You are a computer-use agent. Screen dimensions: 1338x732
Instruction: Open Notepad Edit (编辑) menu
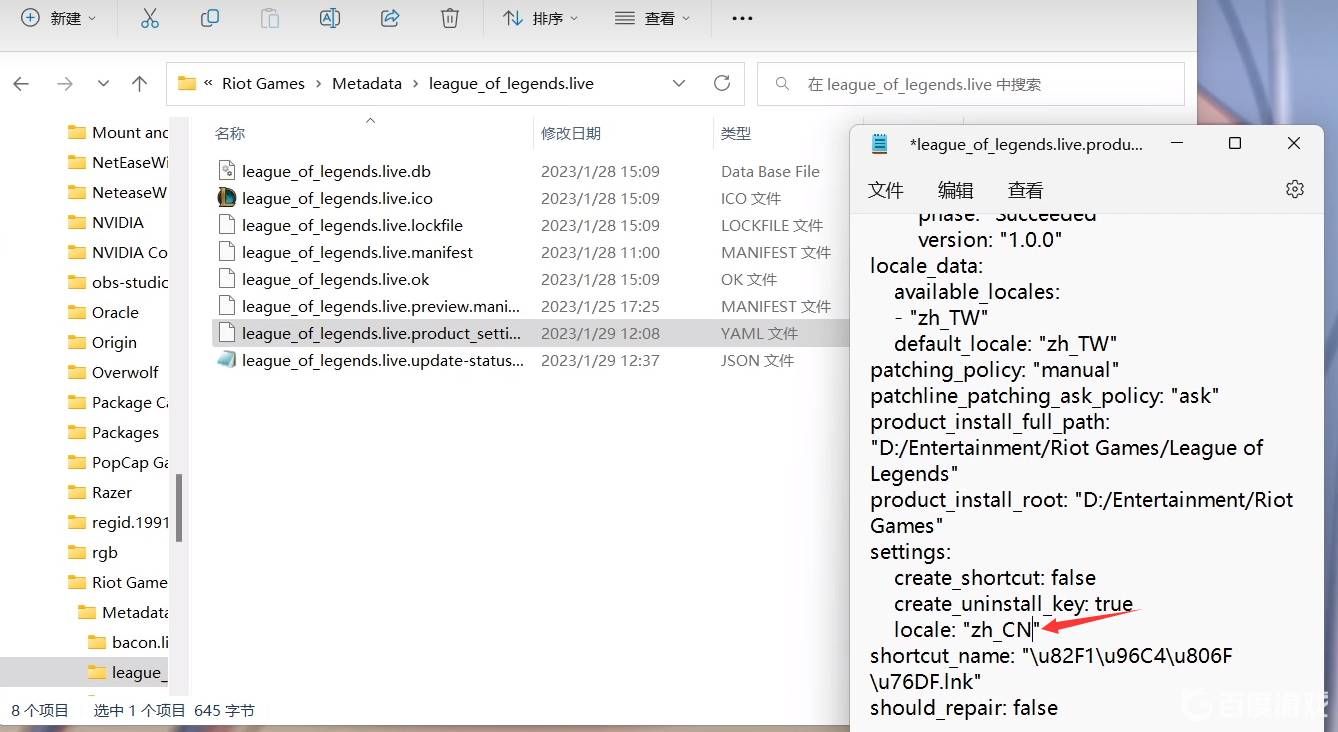pyautogui.click(x=955, y=190)
